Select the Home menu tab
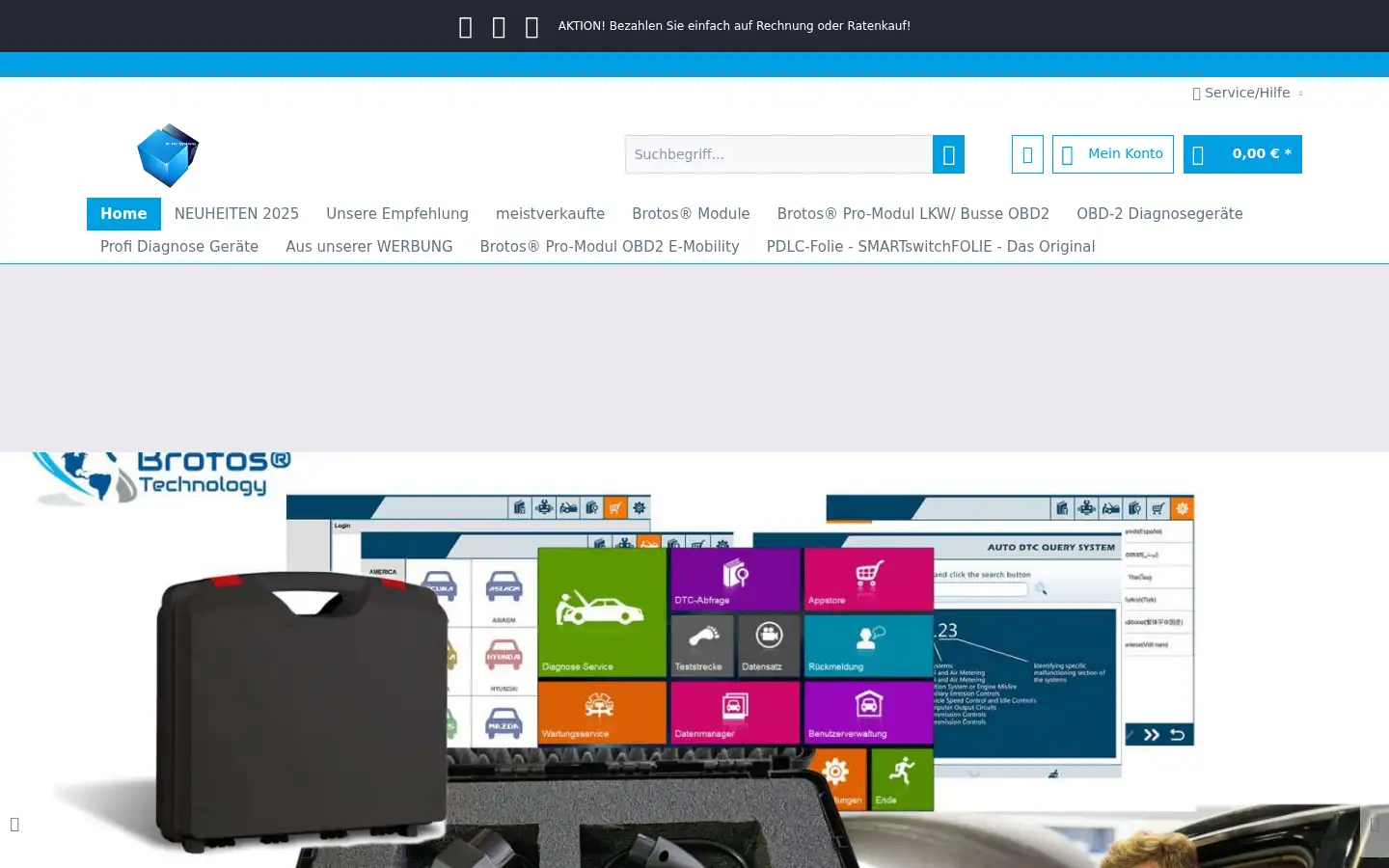Screen dimensions: 1389x868 (x=123, y=214)
